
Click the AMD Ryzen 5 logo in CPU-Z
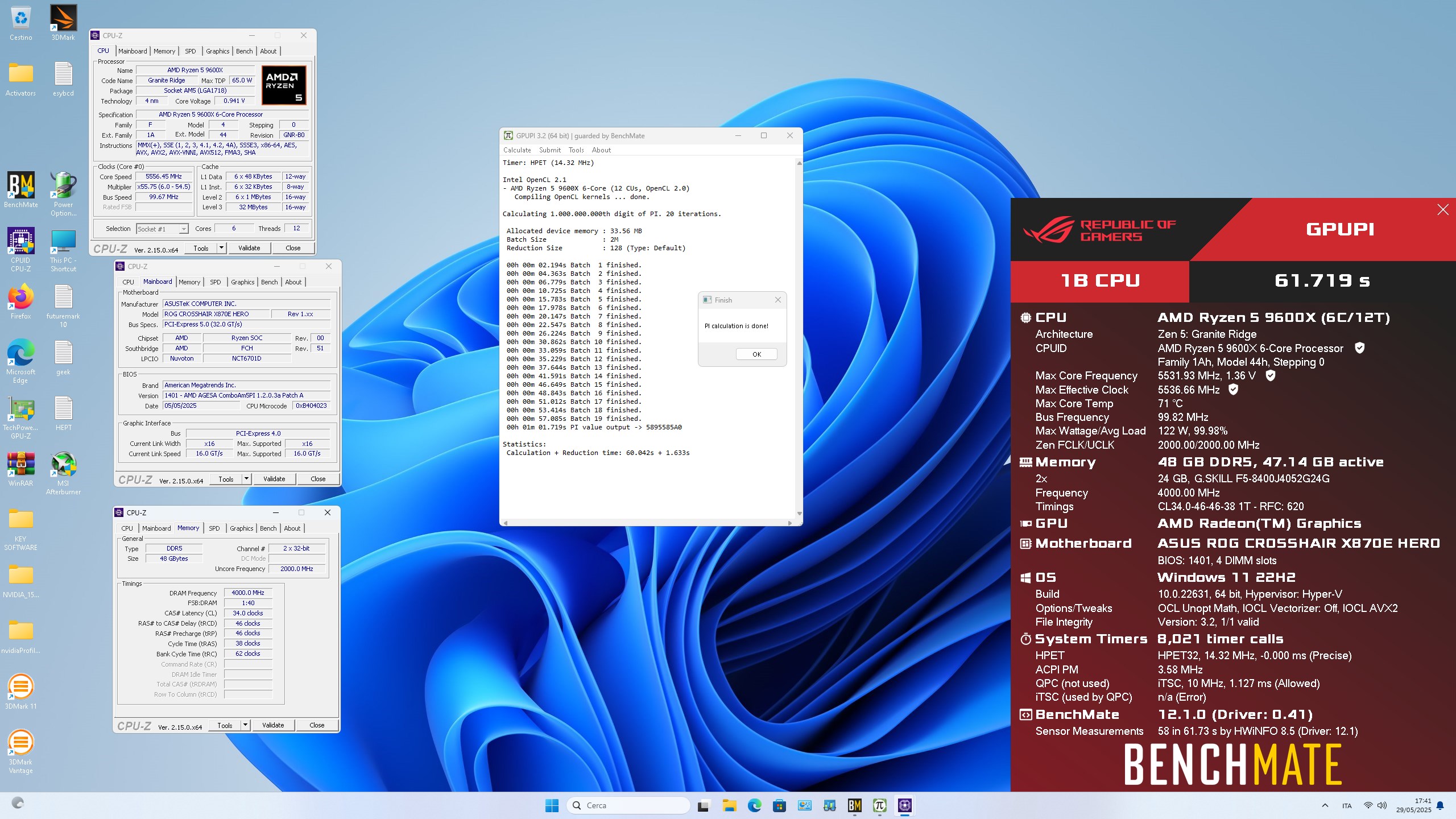(x=284, y=85)
